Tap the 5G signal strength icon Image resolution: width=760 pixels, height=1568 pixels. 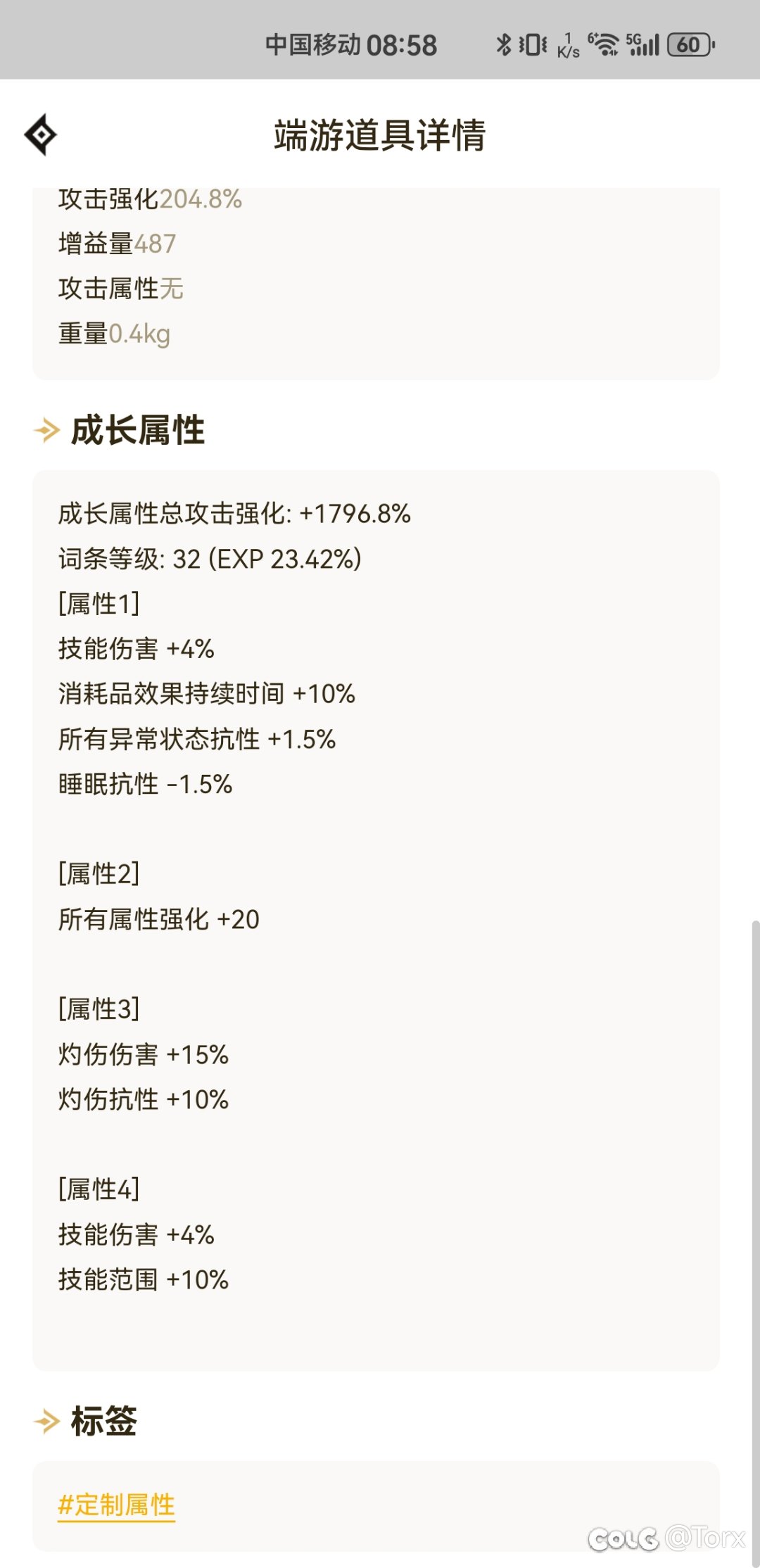coord(642,44)
